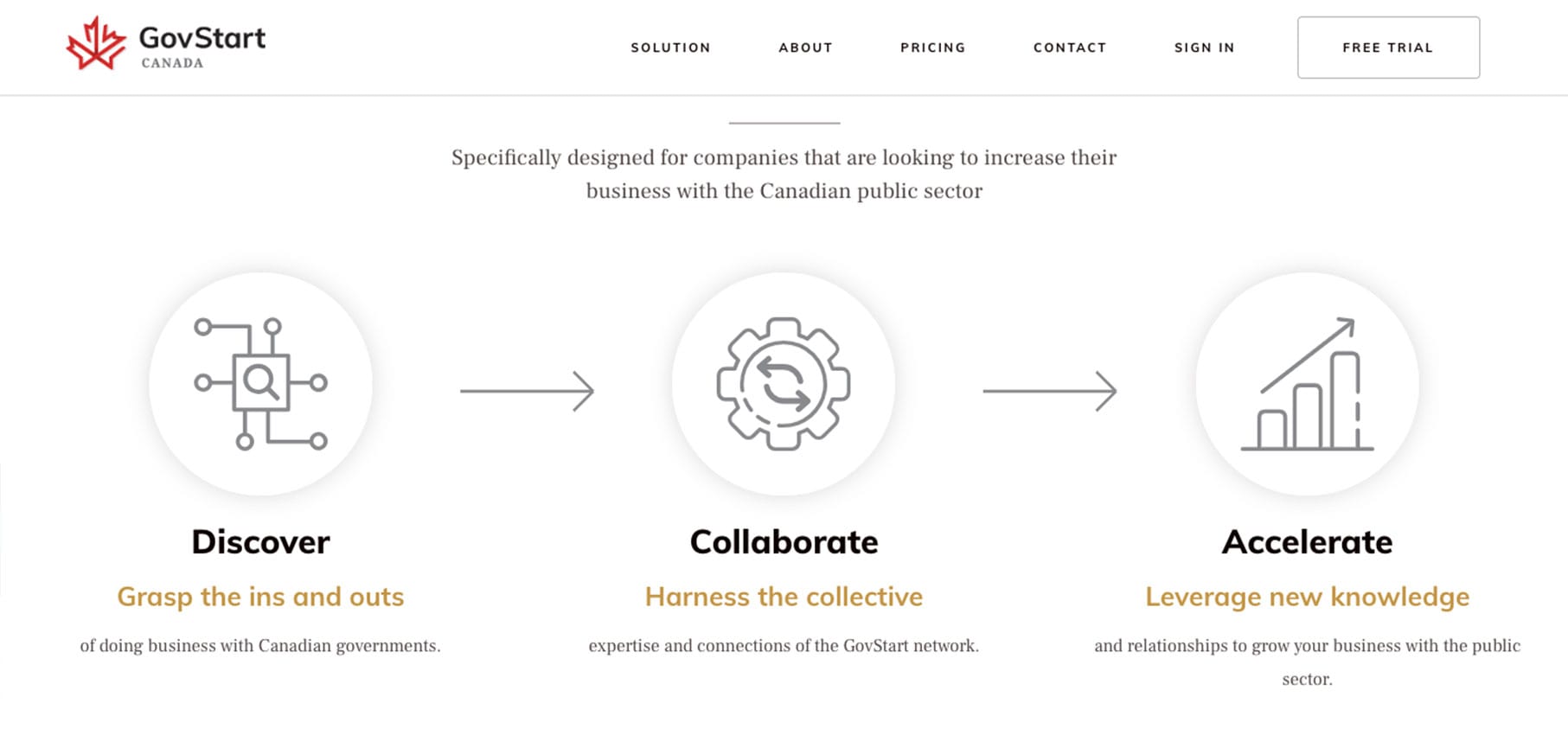Click the Accelerate bar chart icon

[1307, 384]
